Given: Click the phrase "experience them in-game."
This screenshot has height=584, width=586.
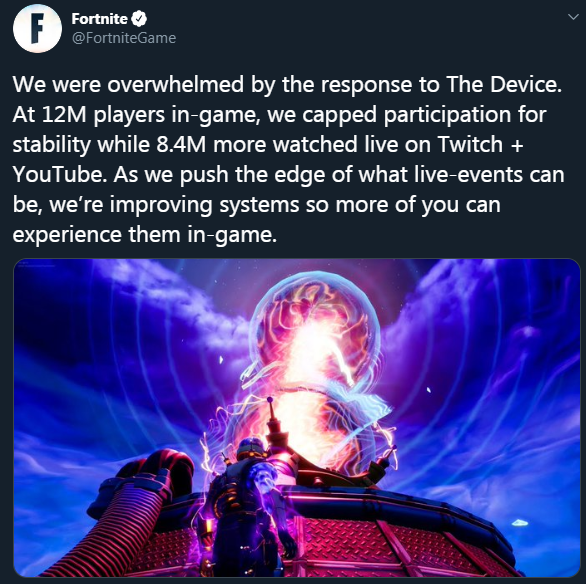Looking at the screenshot, I should tap(145, 235).
